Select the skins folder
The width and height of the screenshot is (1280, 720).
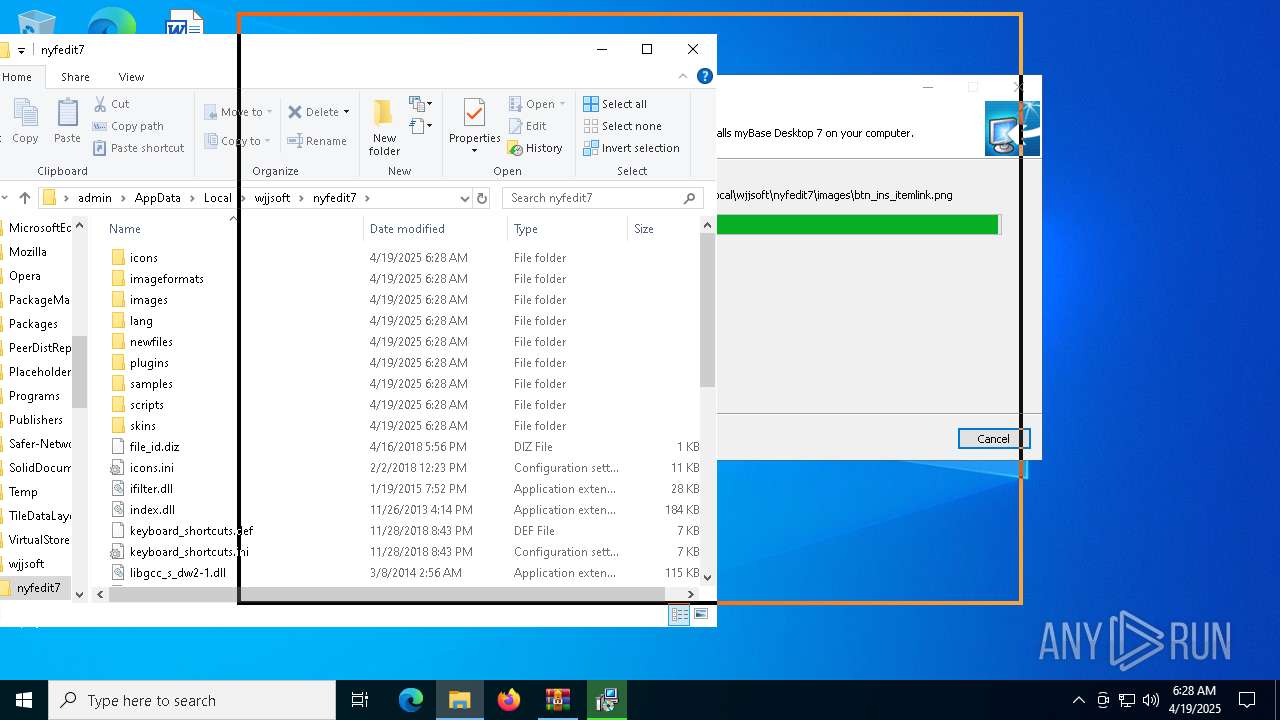coord(143,426)
